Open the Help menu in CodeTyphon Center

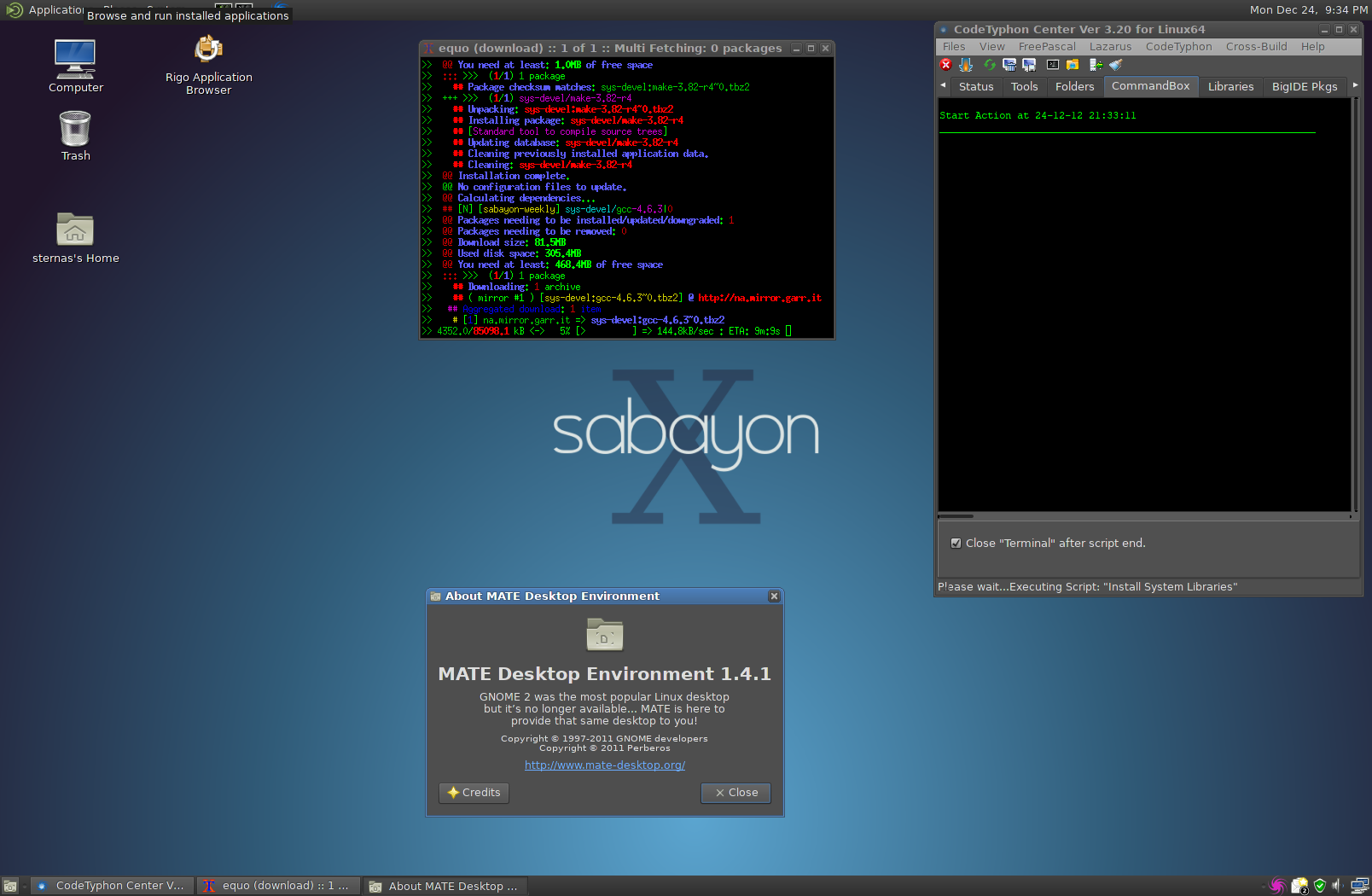(x=1312, y=47)
